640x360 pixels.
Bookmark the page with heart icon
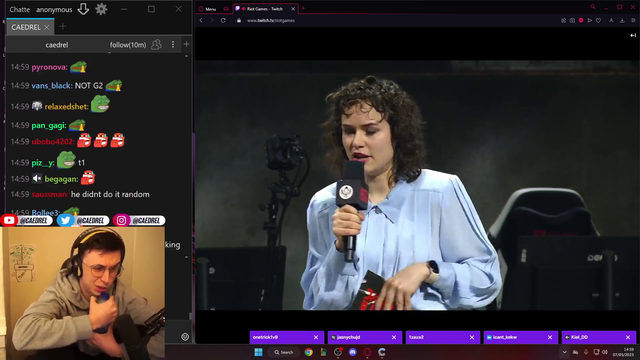598,20
